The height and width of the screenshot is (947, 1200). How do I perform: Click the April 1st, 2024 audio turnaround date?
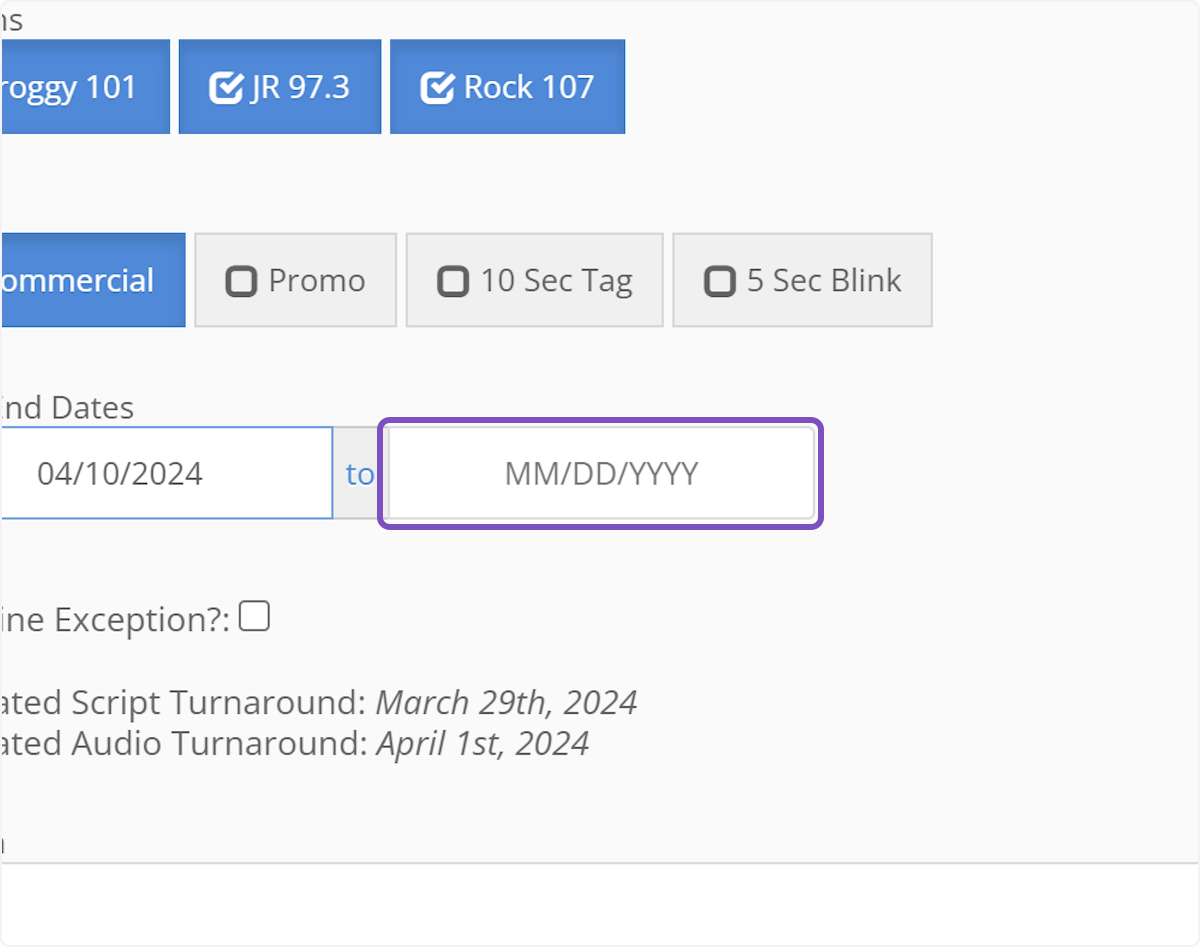482,744
